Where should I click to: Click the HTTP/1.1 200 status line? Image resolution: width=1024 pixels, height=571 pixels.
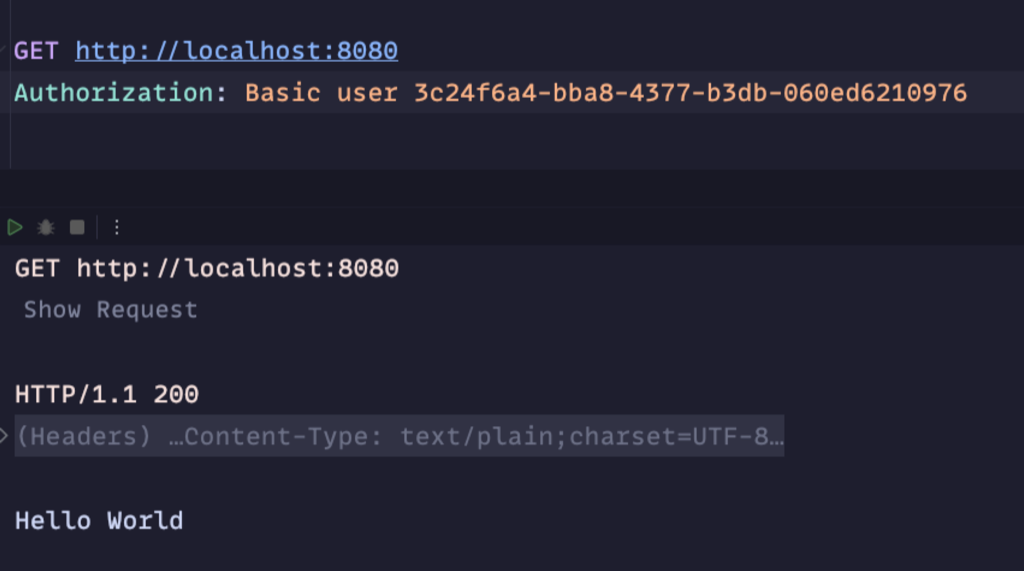click(x=106, y=395)
